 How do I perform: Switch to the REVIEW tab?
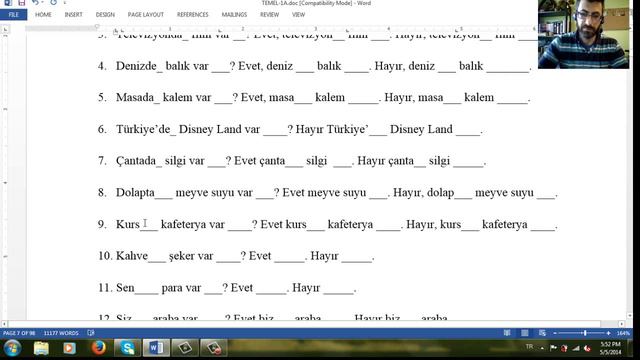(x=269, y=15)
